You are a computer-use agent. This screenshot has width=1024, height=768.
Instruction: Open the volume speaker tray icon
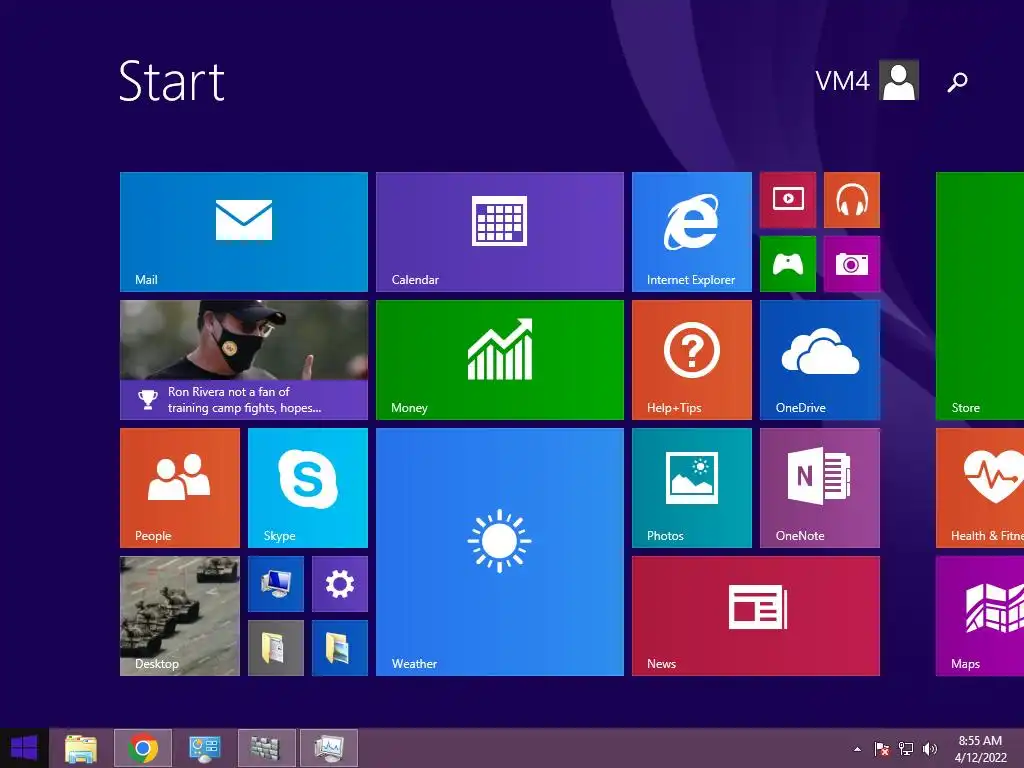(x=929, y=749)
